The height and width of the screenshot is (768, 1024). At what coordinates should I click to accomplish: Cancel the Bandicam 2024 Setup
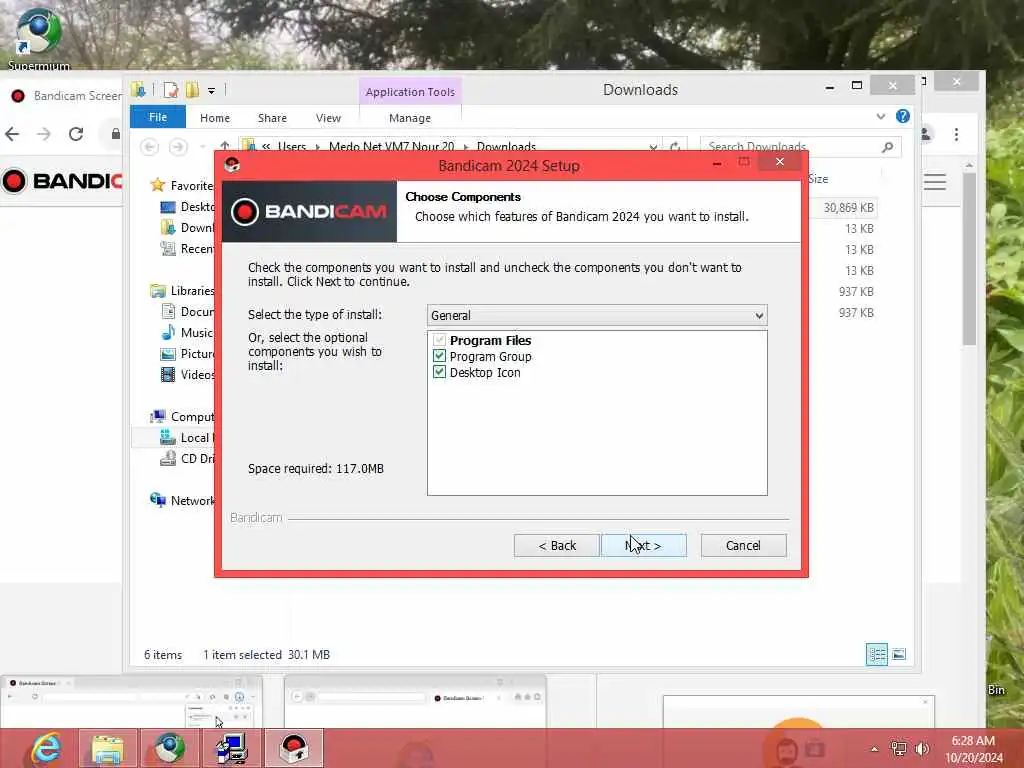pyautogui.click(x=743, y=545)
